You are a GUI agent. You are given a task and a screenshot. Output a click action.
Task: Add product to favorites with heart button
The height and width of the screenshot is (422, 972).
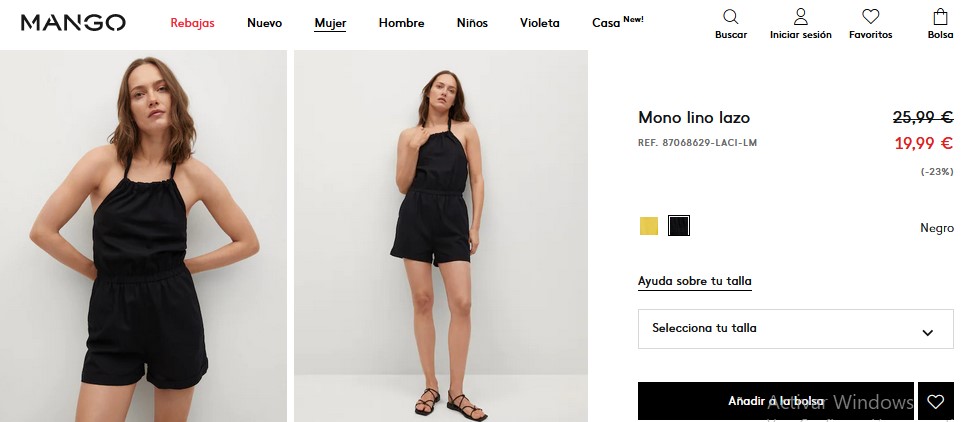935,401
